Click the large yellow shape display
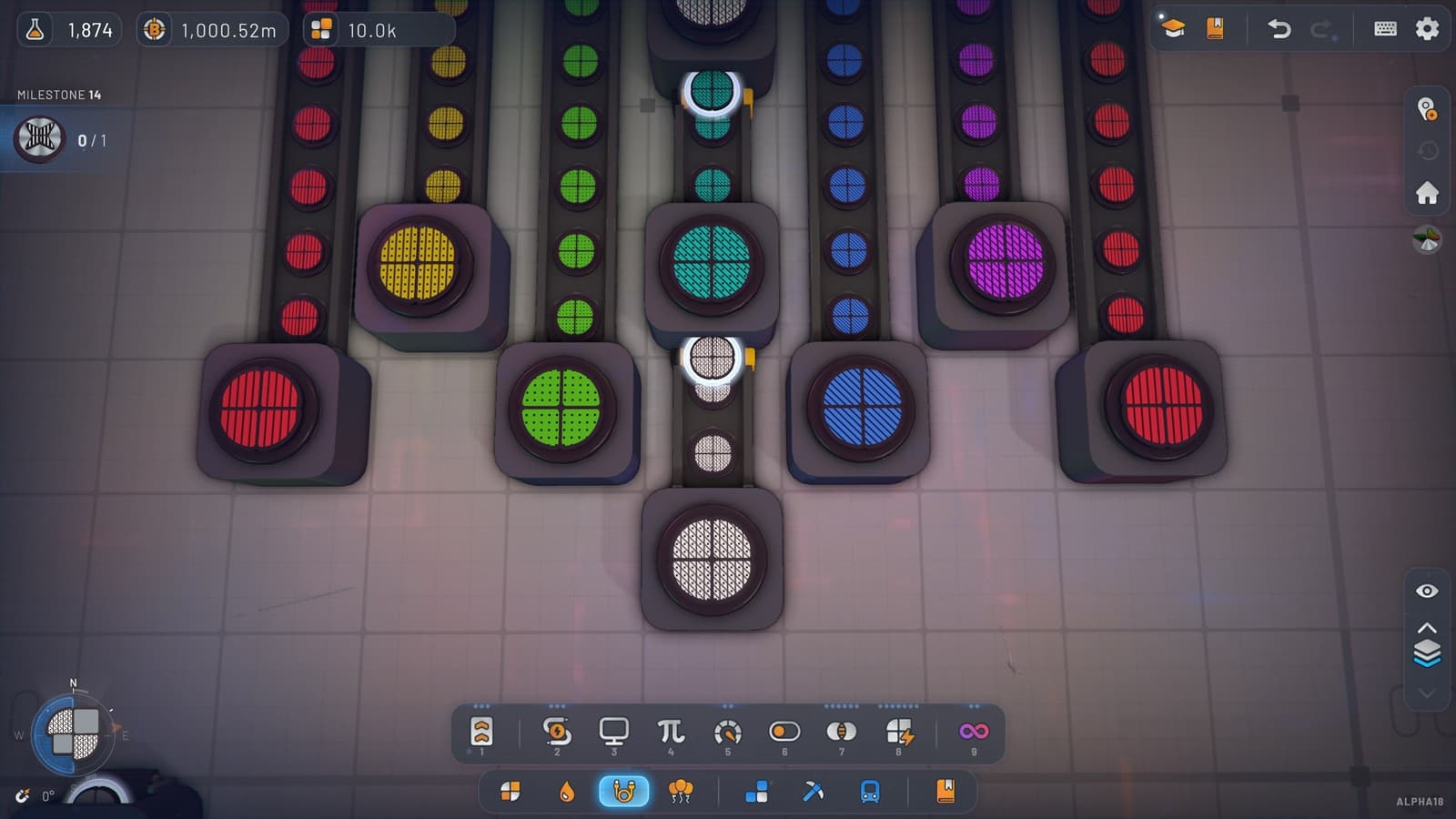The height and width of the screenshot is (819, 1456). pos(417,265)
